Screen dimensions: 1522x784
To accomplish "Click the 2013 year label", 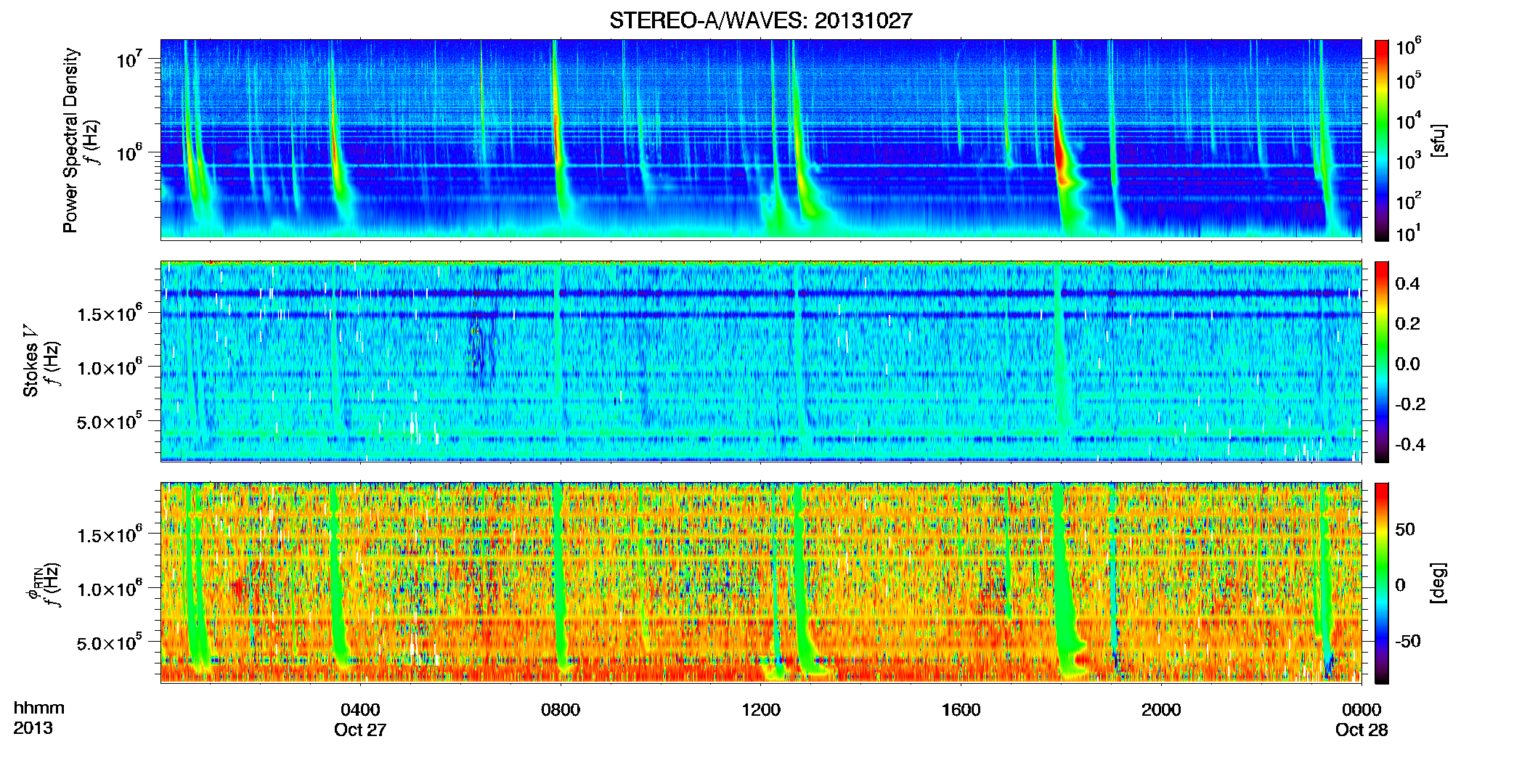I will 33,728.
